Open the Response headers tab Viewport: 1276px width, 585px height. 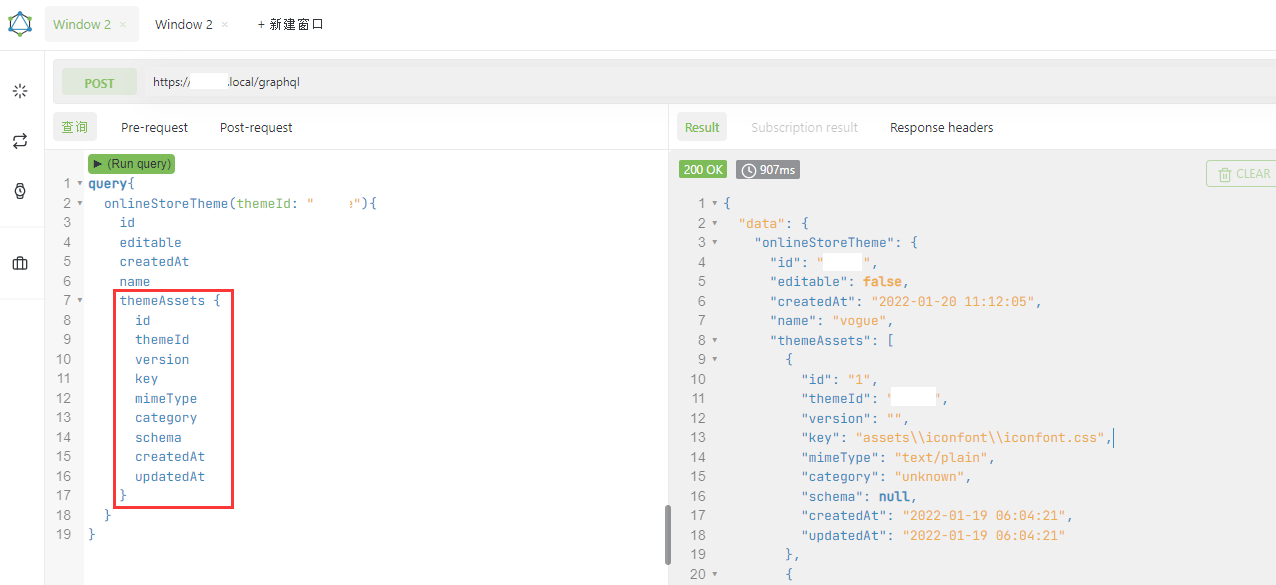(x=941, y=127)
